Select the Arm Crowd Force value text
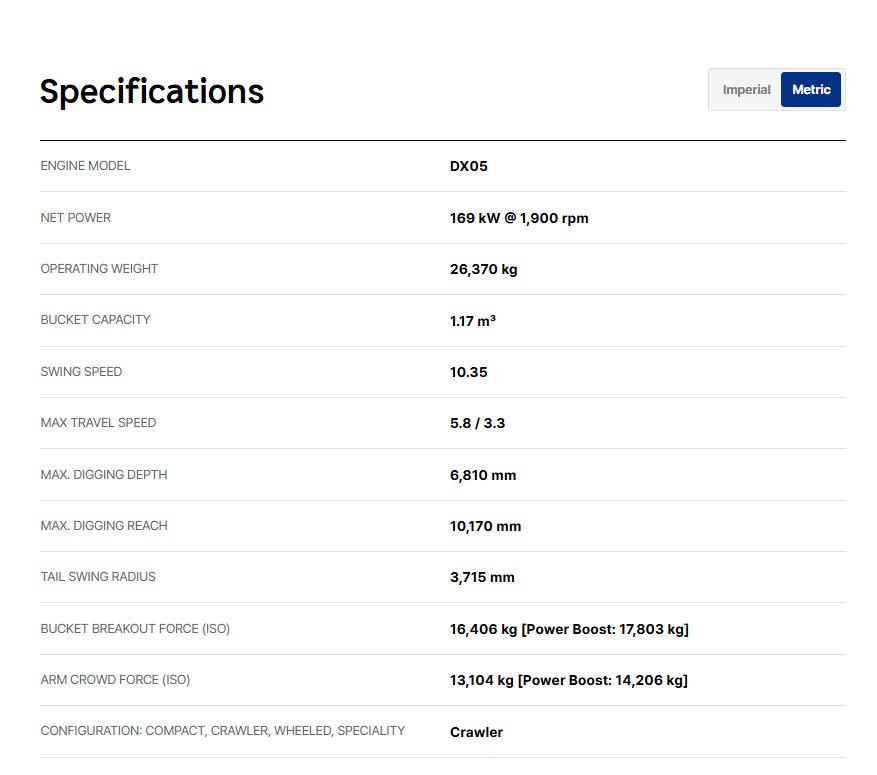The width and height of the screenshot is (877, 775). 568,680
